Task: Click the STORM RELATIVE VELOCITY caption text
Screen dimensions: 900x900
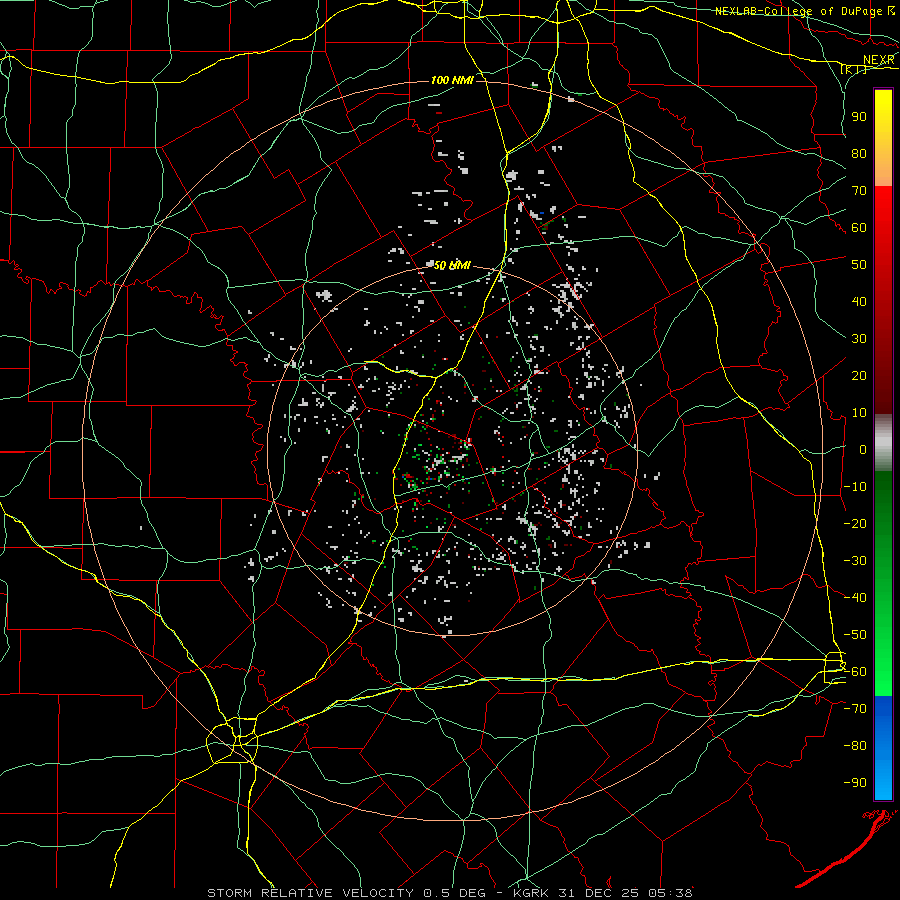Action: pyautogui.click(x=310, y=893)
